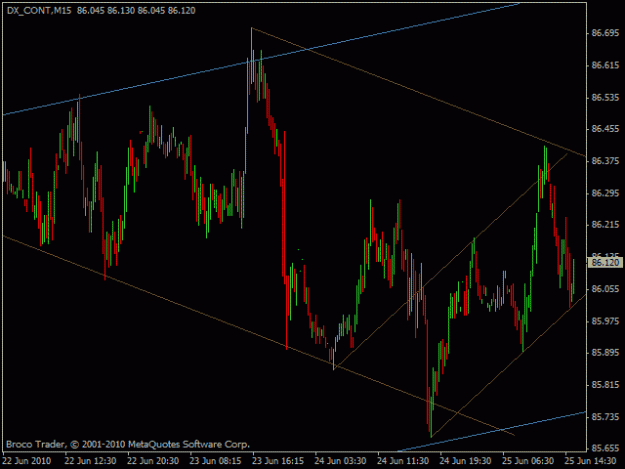Click price axis label 86.535

[x=605, y=98]
